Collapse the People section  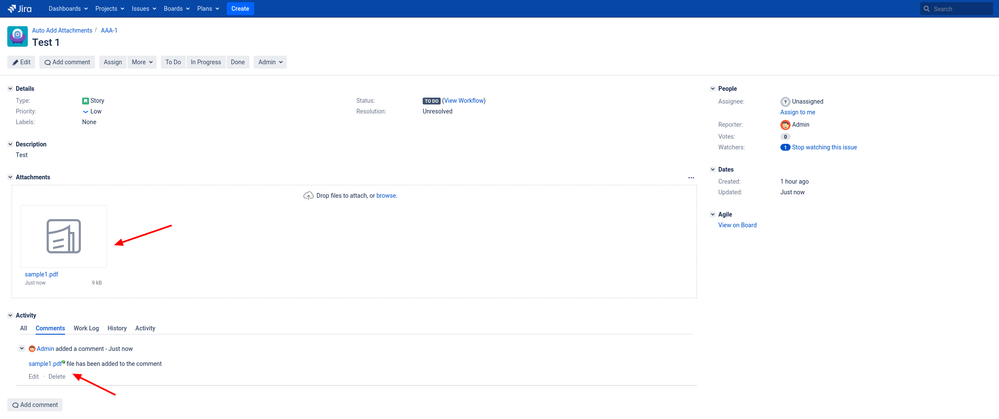coord(712,89)
